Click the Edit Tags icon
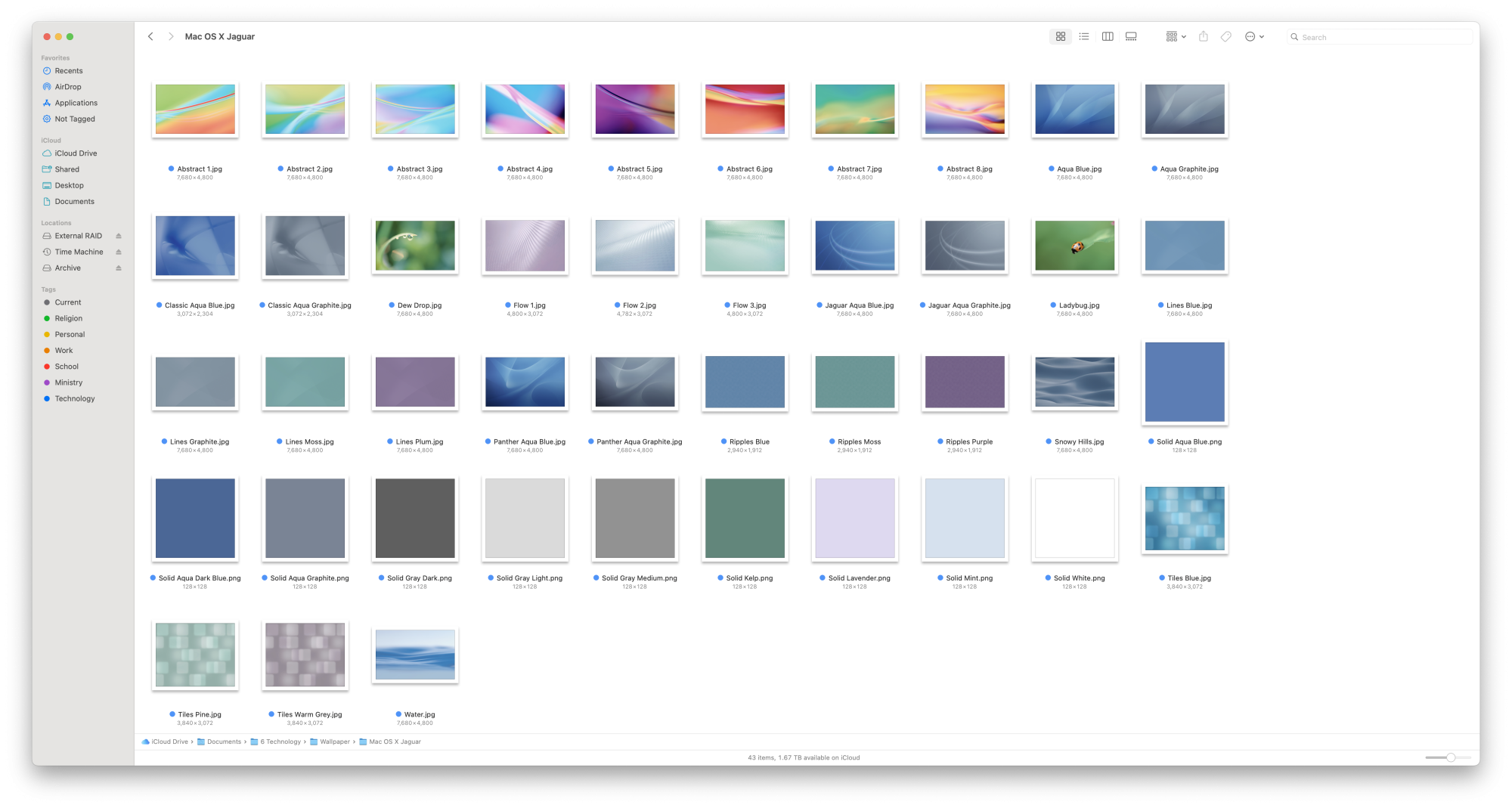 [x=1226, y=36]
